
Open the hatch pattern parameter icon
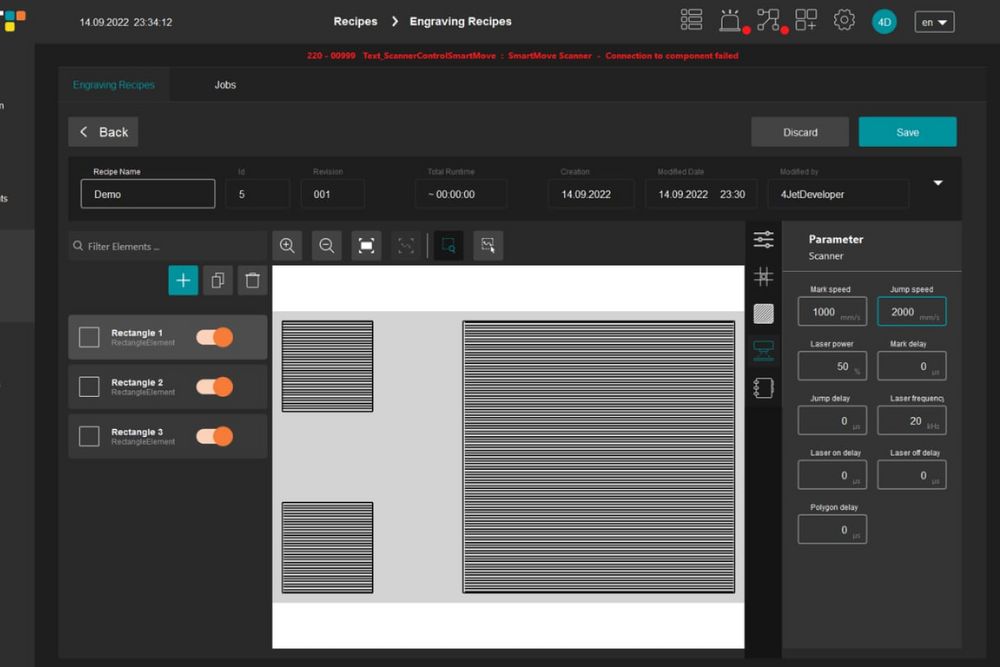tap(763, 314)
